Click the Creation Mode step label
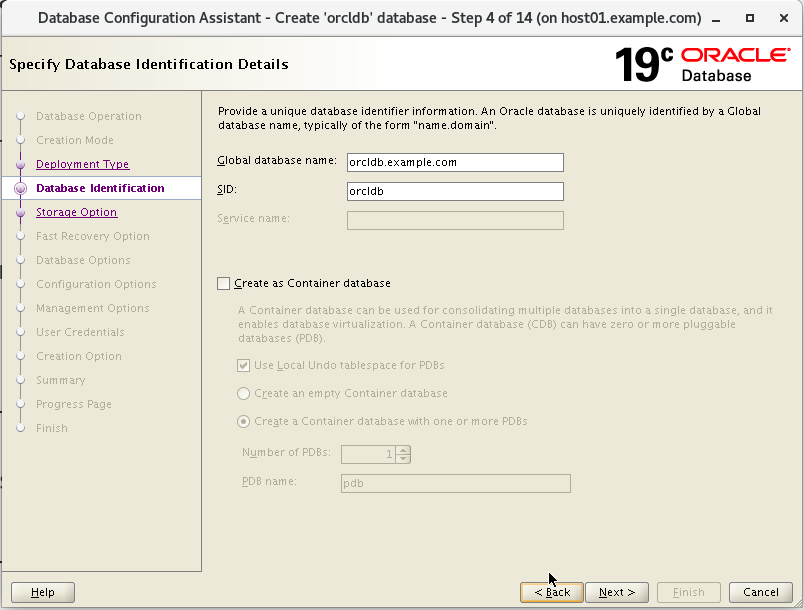804x610 pixels. [75, 140]
